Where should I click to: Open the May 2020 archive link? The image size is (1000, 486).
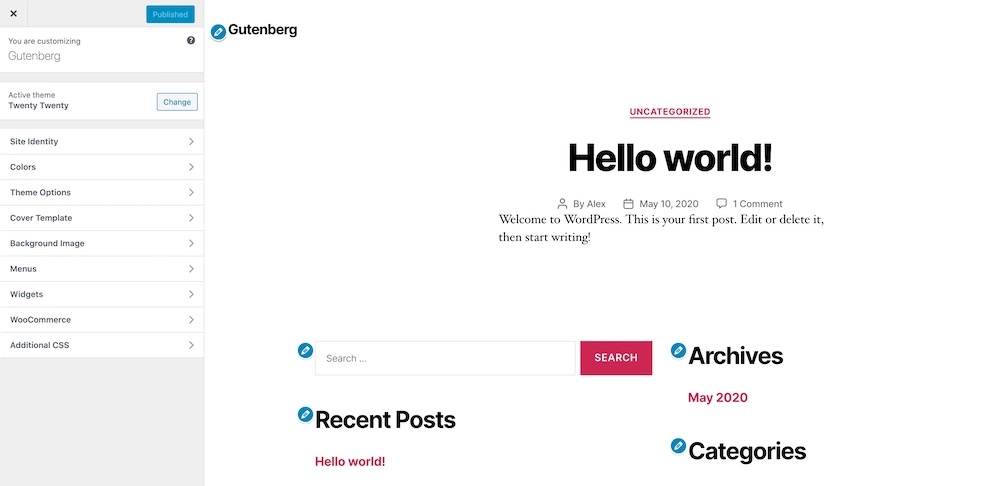pos(717,397)
